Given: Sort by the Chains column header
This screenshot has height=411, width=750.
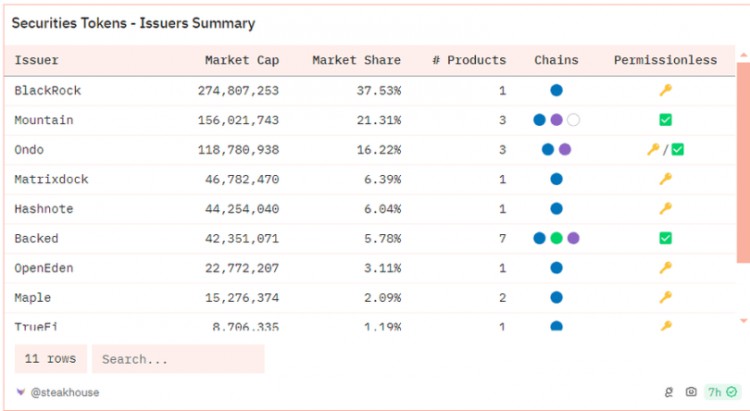Looking at the screenshot, I should pyautogui.click(x=556, y=60).
